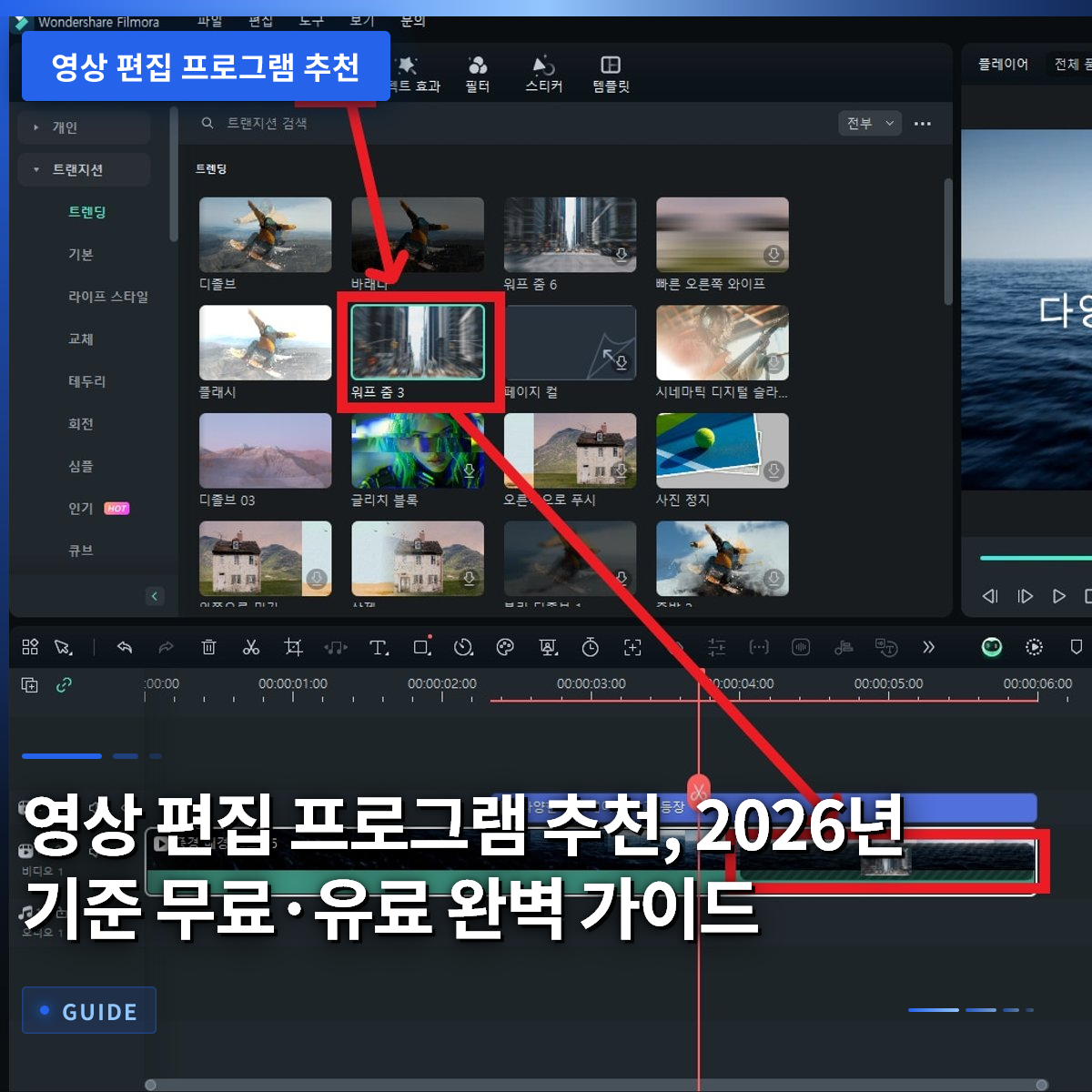Open the crop tool
This screenshot has width=1092, height=1092.
(x=293, y=647)
